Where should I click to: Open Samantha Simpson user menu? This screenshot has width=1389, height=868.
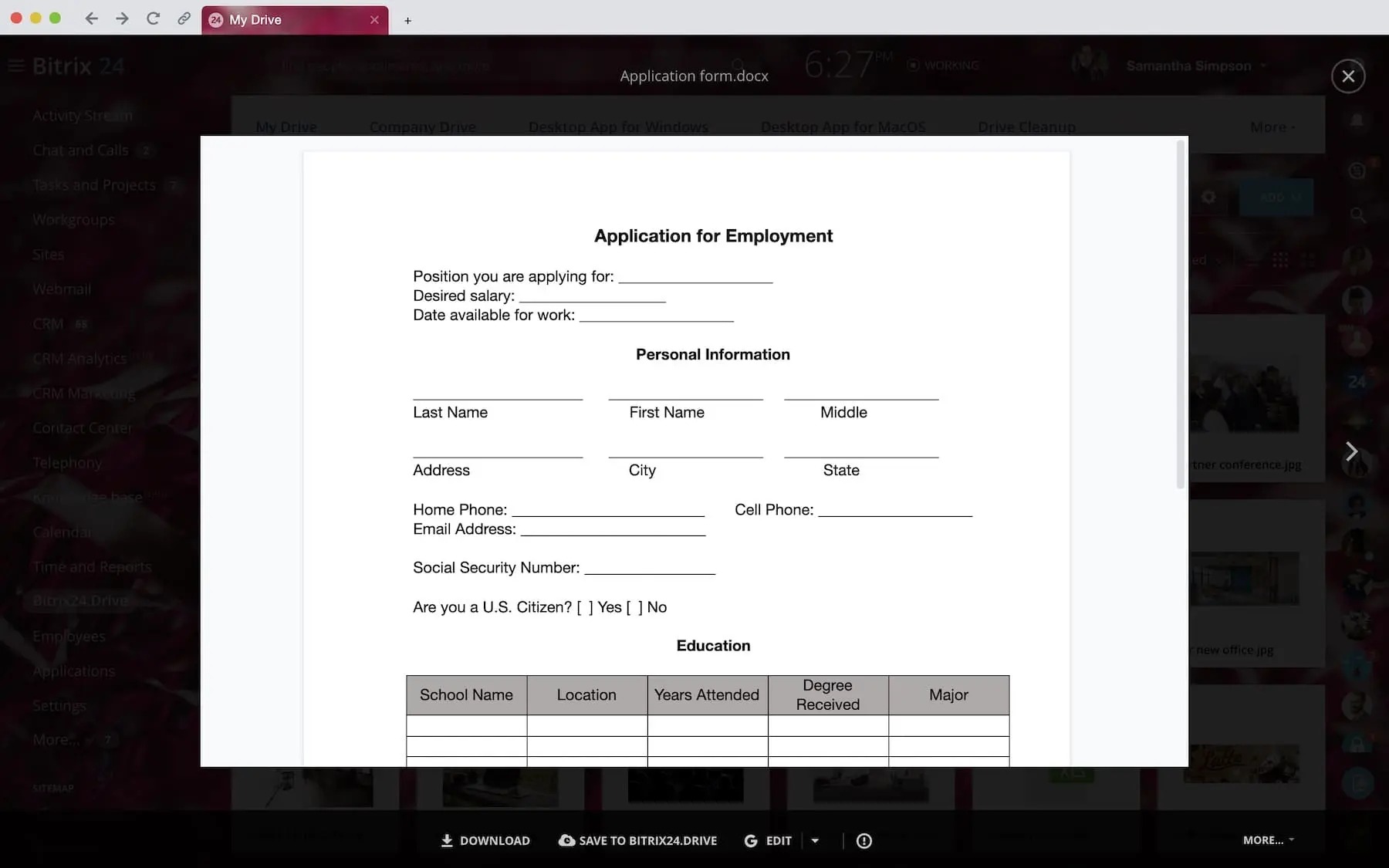1188,66
